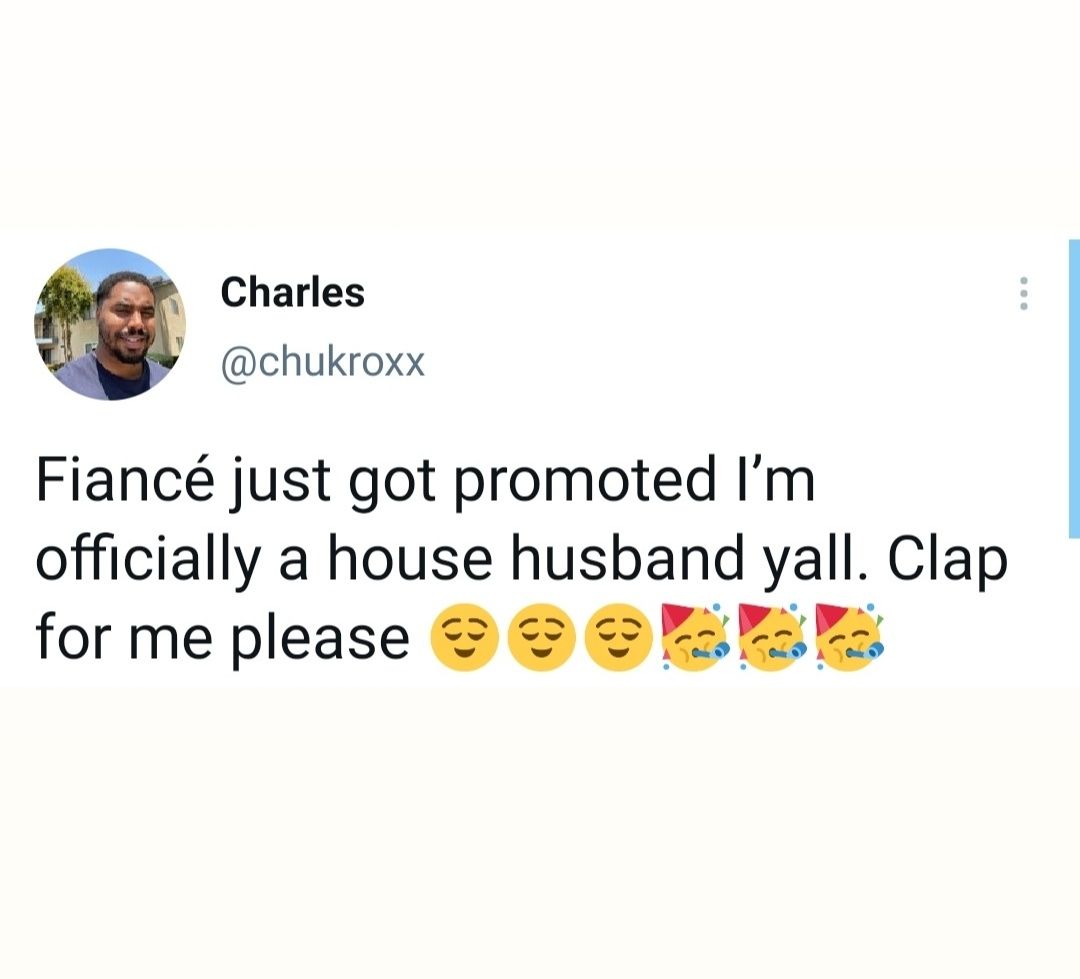
Task: Click the first relieved face emoji
Action: pos(464,641)
